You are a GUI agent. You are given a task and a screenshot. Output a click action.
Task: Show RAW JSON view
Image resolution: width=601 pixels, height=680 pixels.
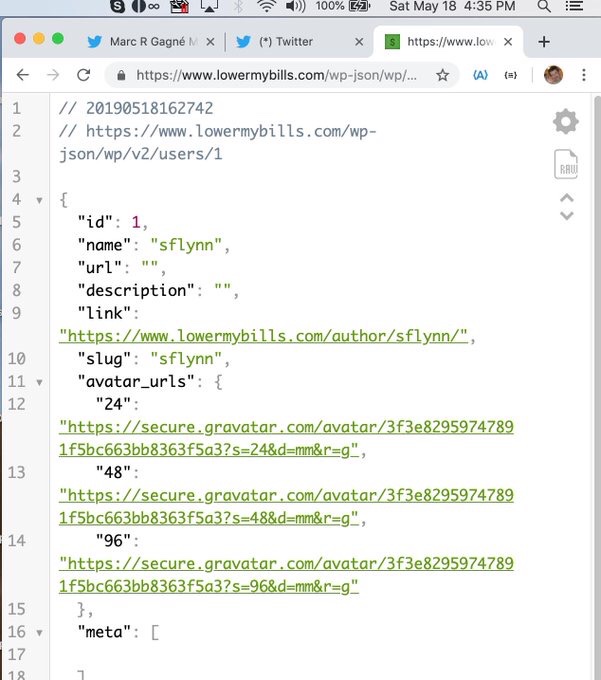(566, 164)
